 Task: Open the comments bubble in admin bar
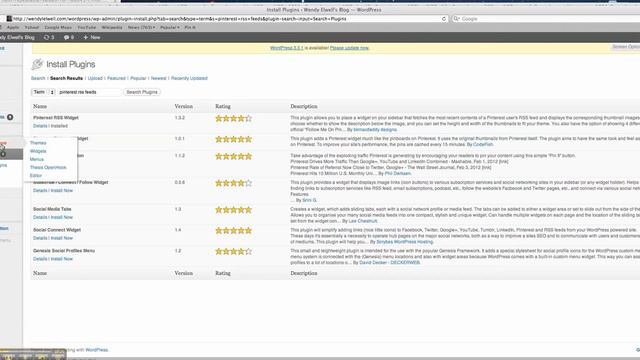pyautogui.click(x=67, y=37)
